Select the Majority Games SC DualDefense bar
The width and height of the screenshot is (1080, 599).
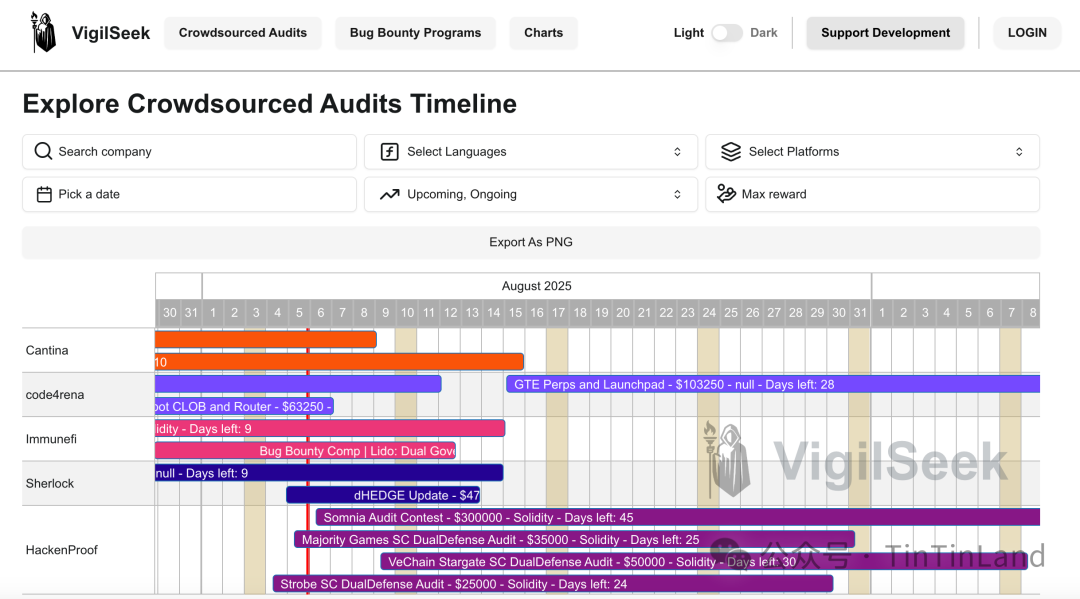[574, 540]
